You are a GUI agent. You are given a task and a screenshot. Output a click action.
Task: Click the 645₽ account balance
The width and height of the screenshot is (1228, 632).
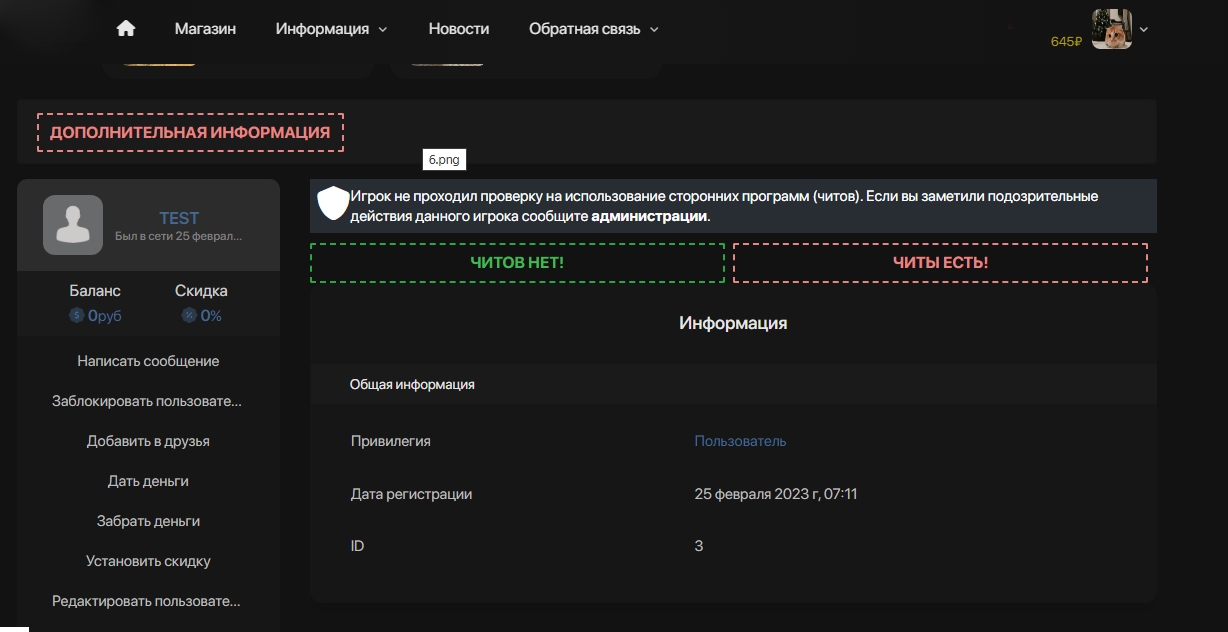click(x=1066, y=42)
